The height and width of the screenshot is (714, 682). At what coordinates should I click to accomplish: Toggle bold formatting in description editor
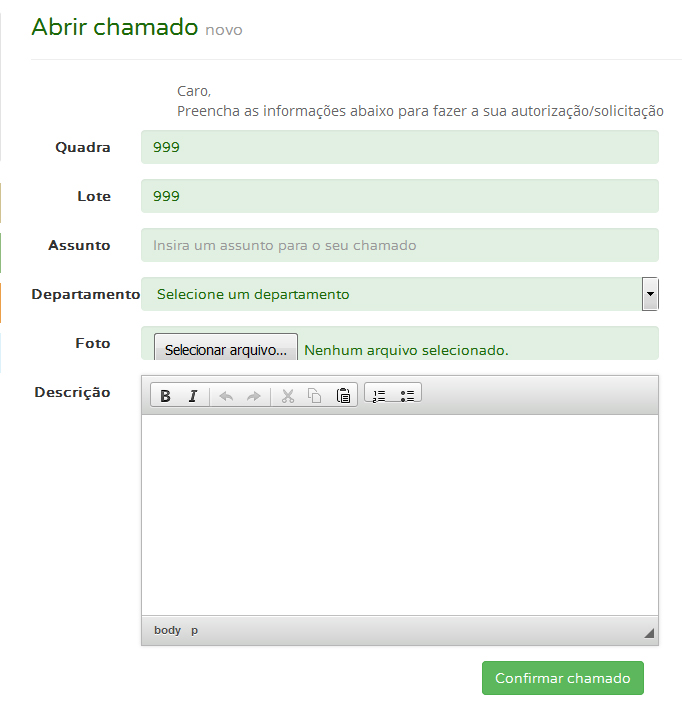166,396
